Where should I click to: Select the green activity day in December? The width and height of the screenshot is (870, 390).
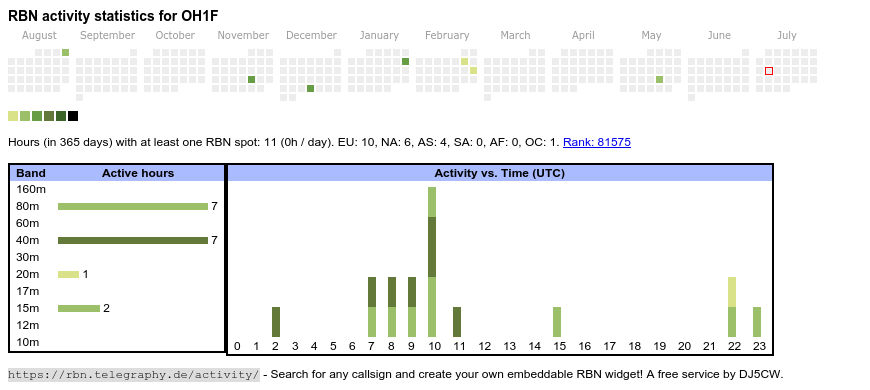[310, 88]
